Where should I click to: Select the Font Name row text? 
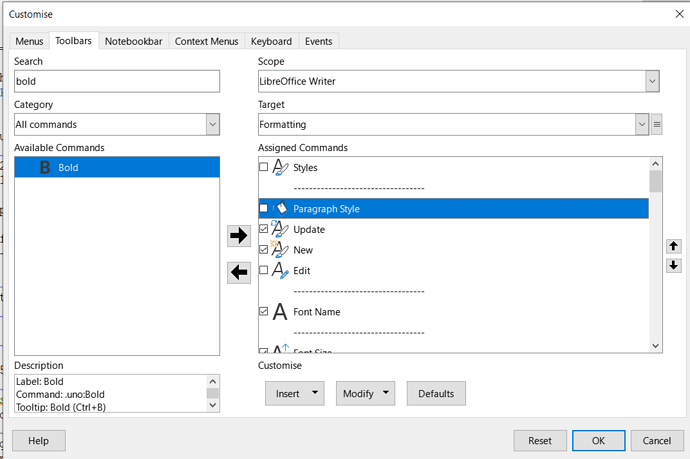pos(316,312)
